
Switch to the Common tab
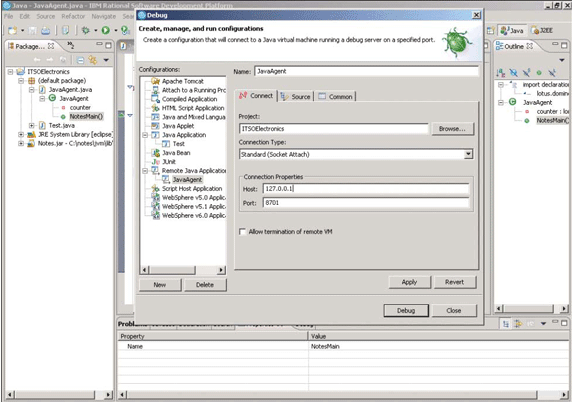pos(336,97)
